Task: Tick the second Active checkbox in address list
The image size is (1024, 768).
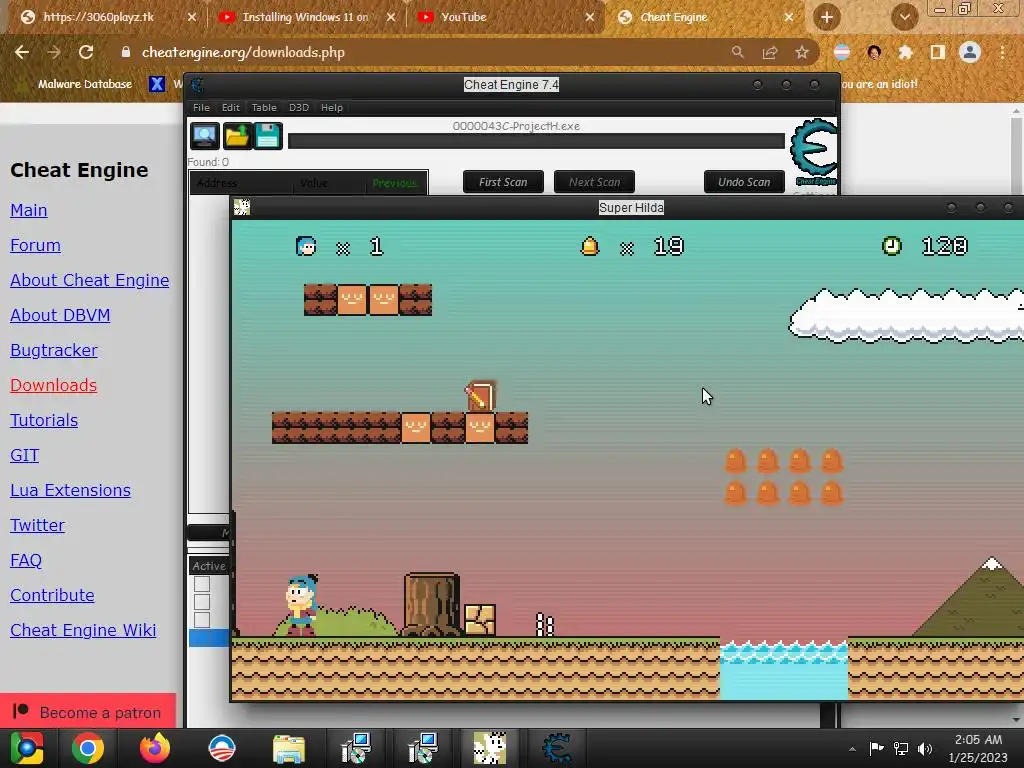Action: pyautogui.click(x=202, y=601)
